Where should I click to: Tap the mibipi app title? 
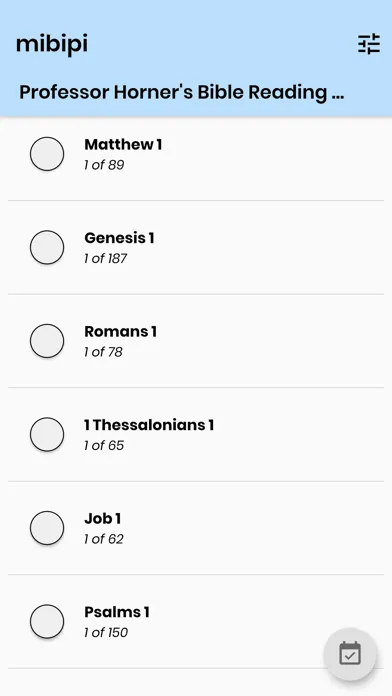pyautogui.click(x=52, y=44)
